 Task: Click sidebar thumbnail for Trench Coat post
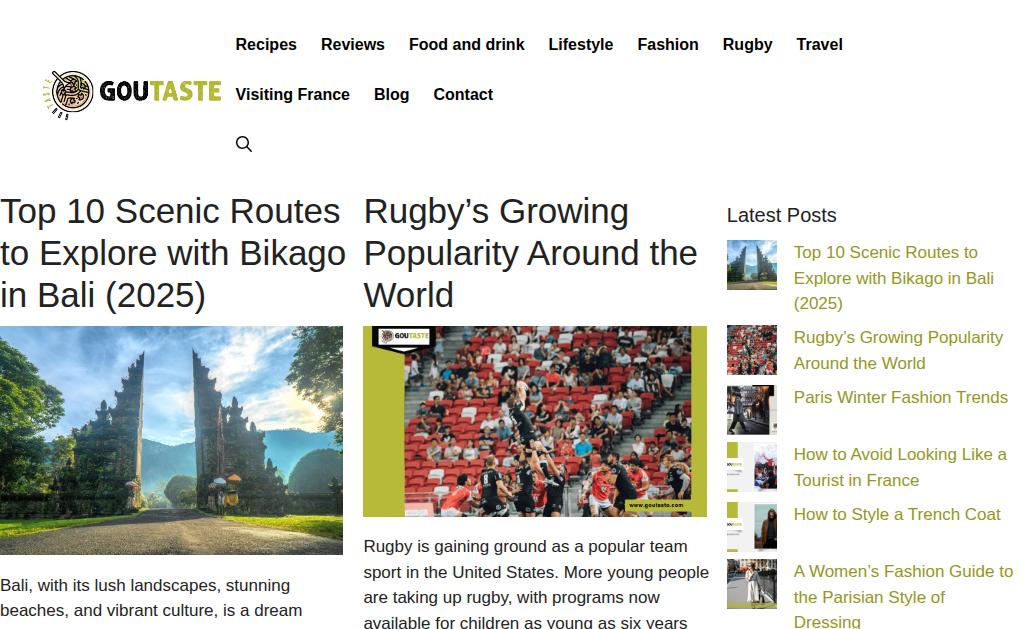click(752, 526)
